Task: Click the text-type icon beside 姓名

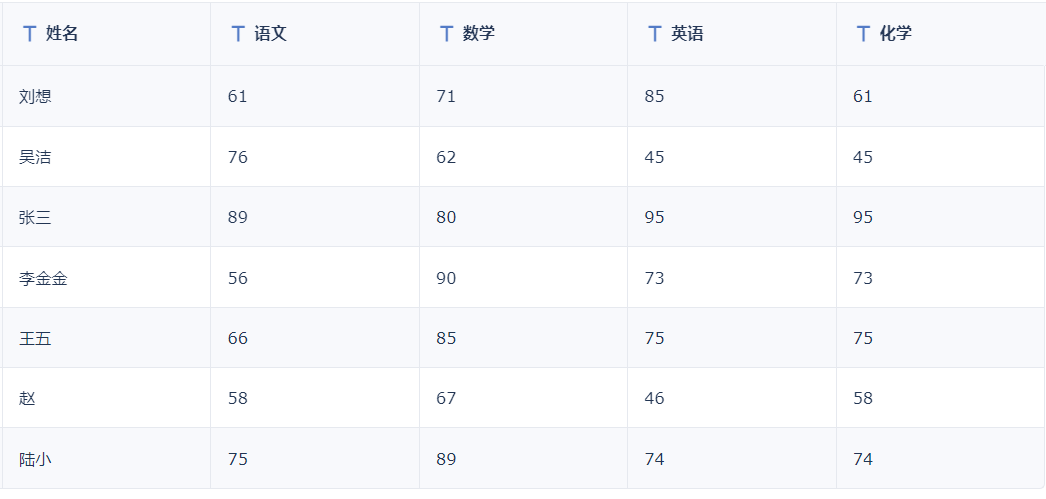Action: click(29, 34)
